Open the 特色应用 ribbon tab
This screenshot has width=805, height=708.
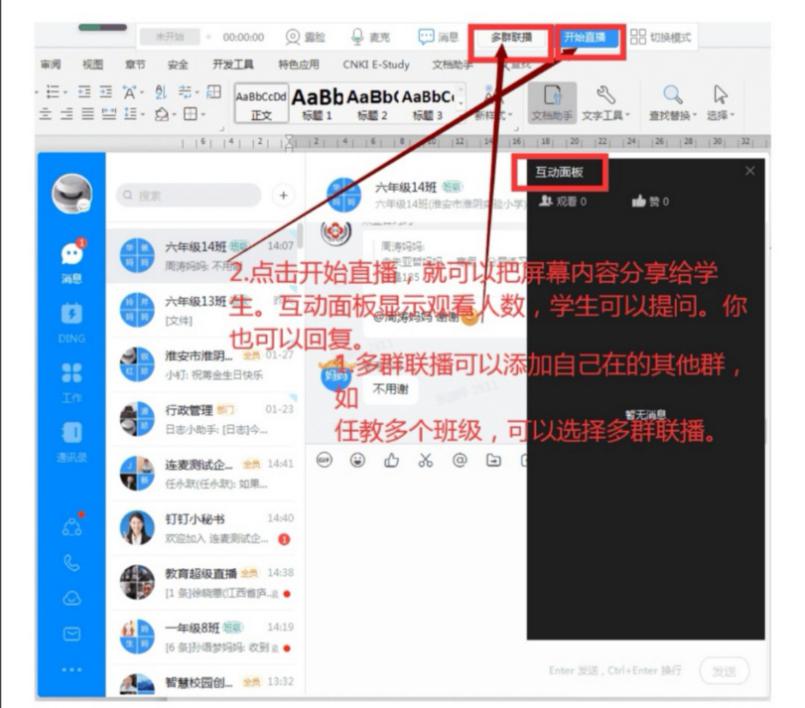(299, 65)
